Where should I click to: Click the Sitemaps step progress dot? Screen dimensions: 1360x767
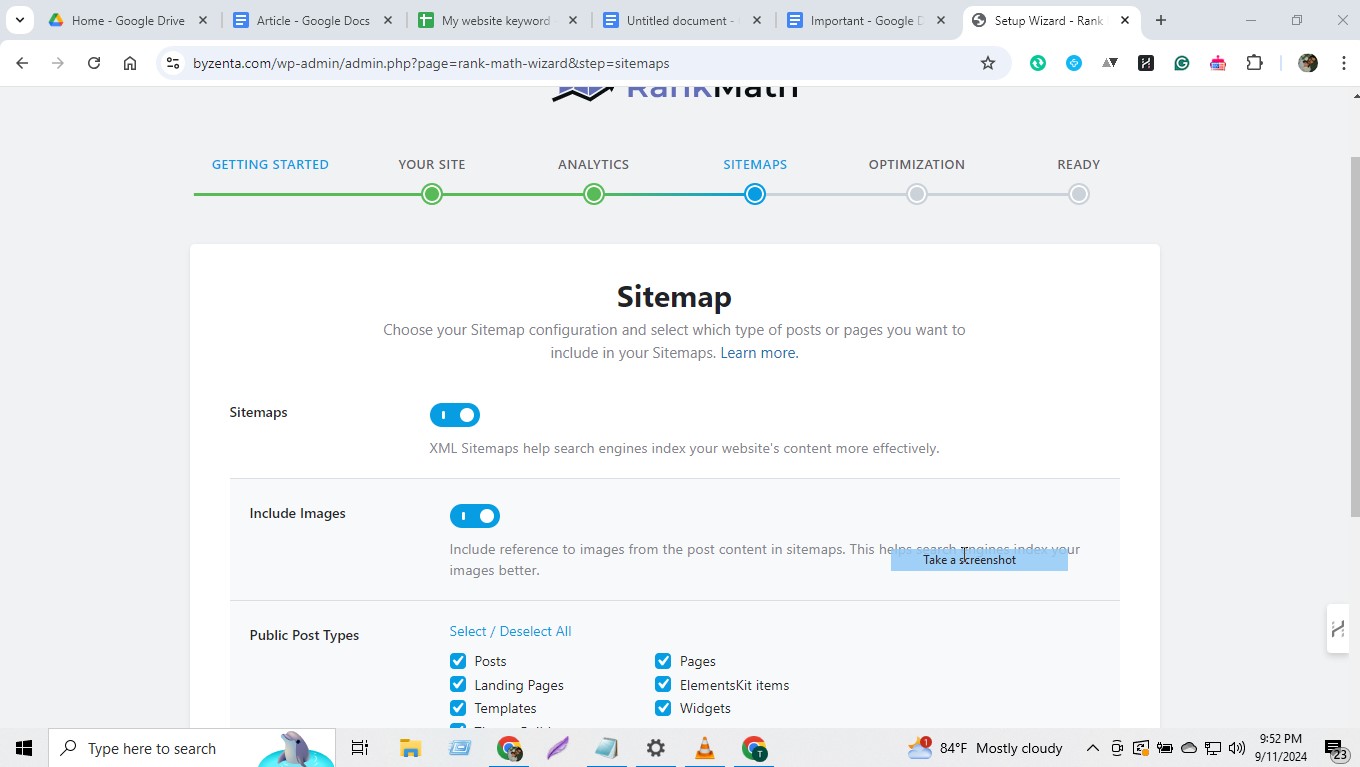(x=755, y=194)
